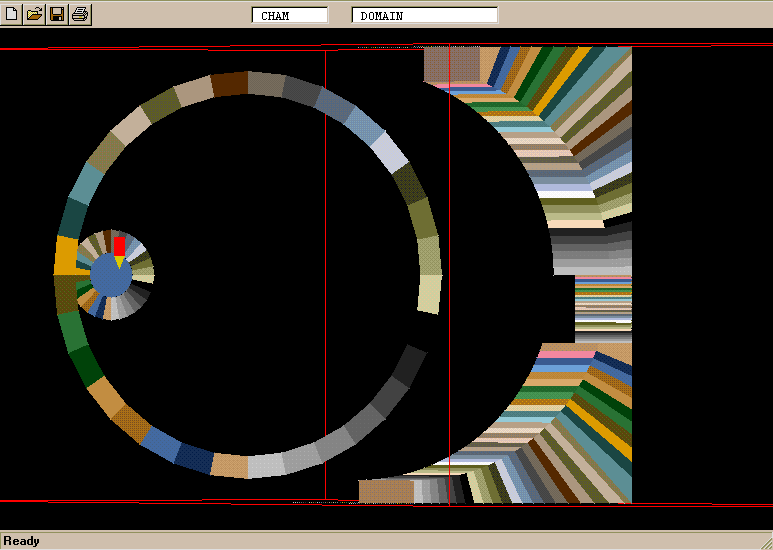Click the Open file folder icon
Screen dimensions: 773x550
point(34,14)
